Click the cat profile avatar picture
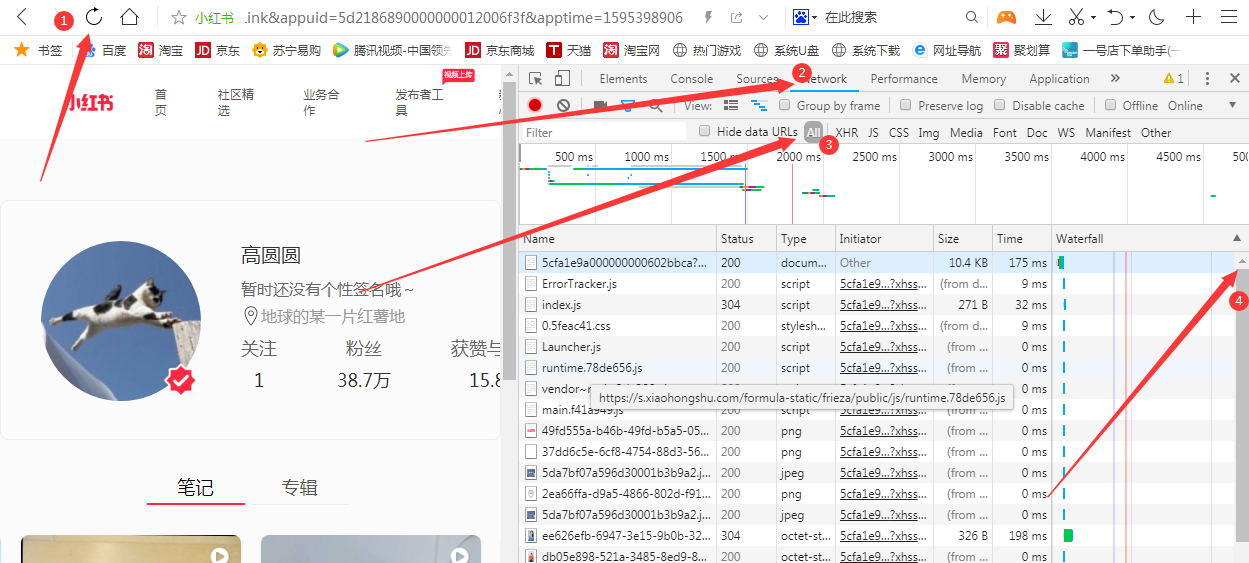This screenshot has width=1249, height=563. pyautogui.click(x=120, y=320)
